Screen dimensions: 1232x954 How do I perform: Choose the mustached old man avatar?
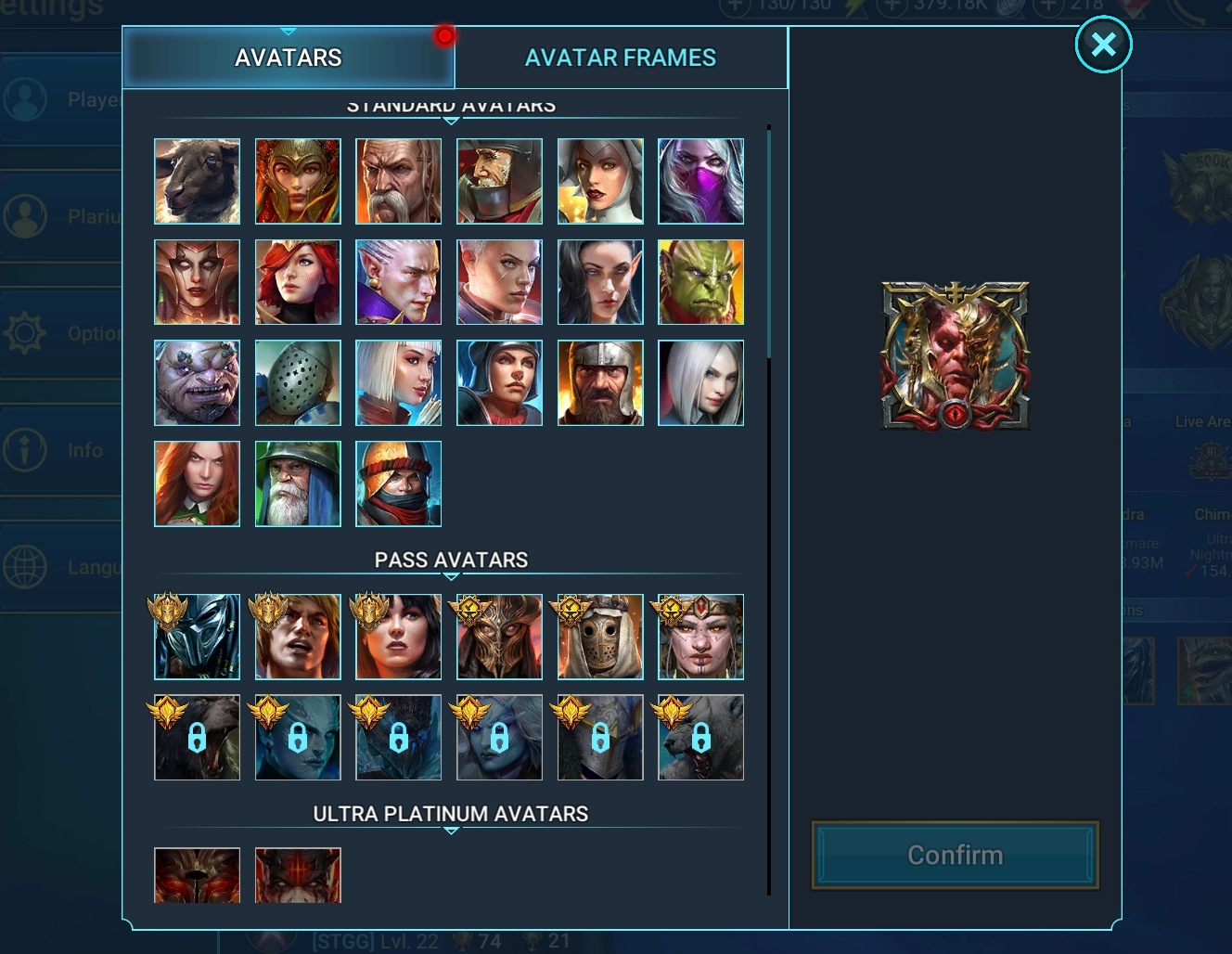(x=398, y=181)
